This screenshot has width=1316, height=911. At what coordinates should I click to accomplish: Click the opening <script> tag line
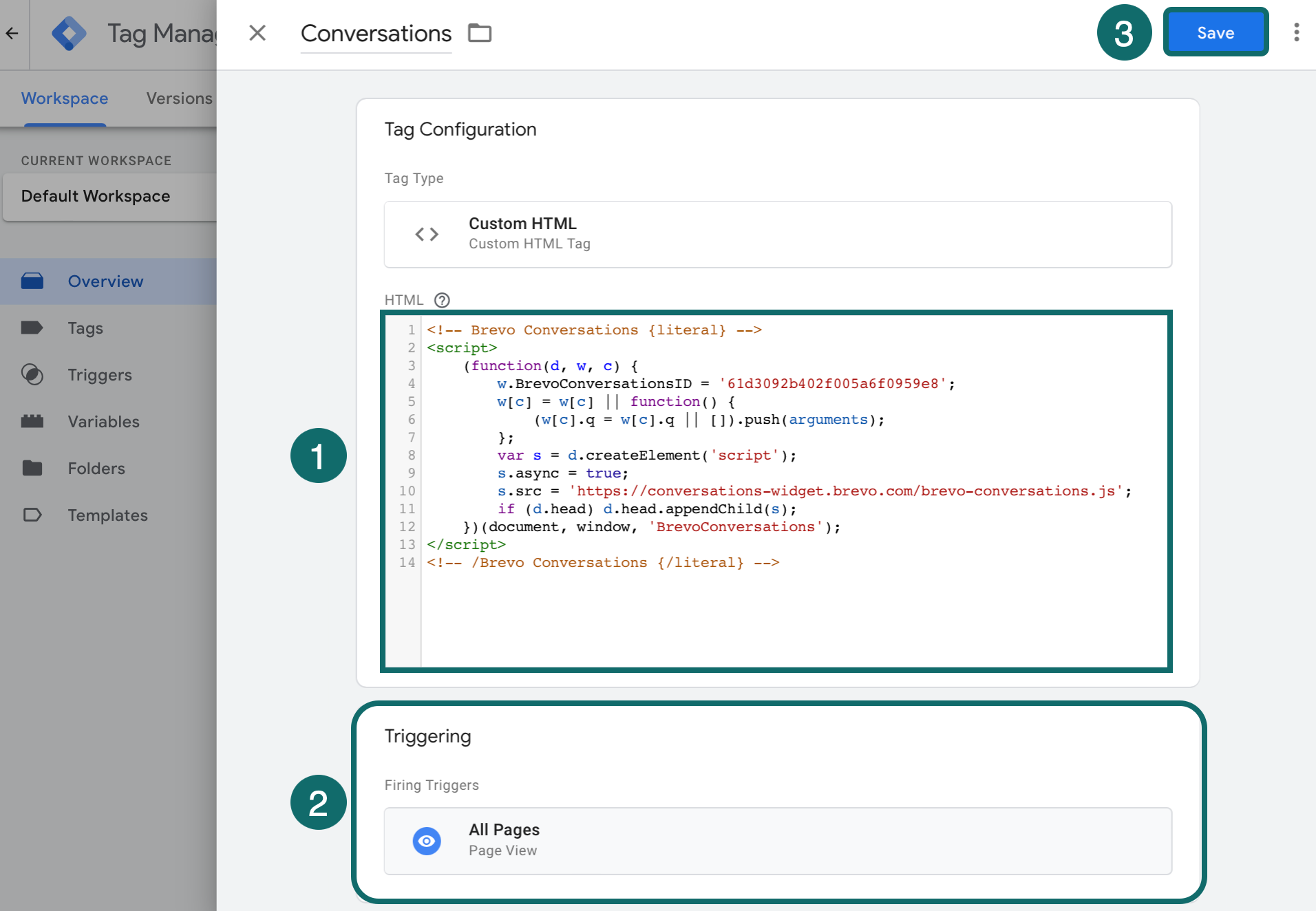pyautogui.click(x=462, y=348)
